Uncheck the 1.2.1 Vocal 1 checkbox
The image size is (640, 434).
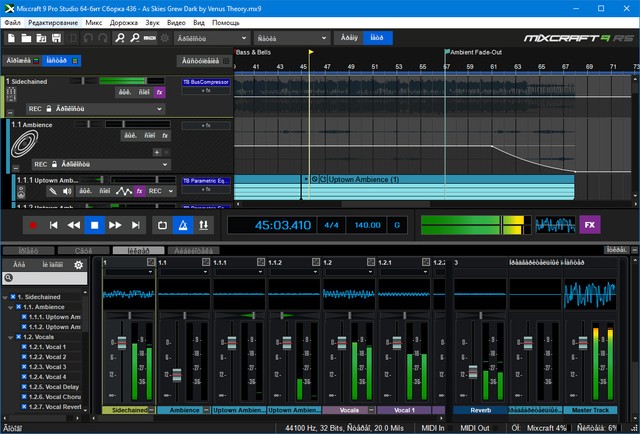[x=25, y=346]
